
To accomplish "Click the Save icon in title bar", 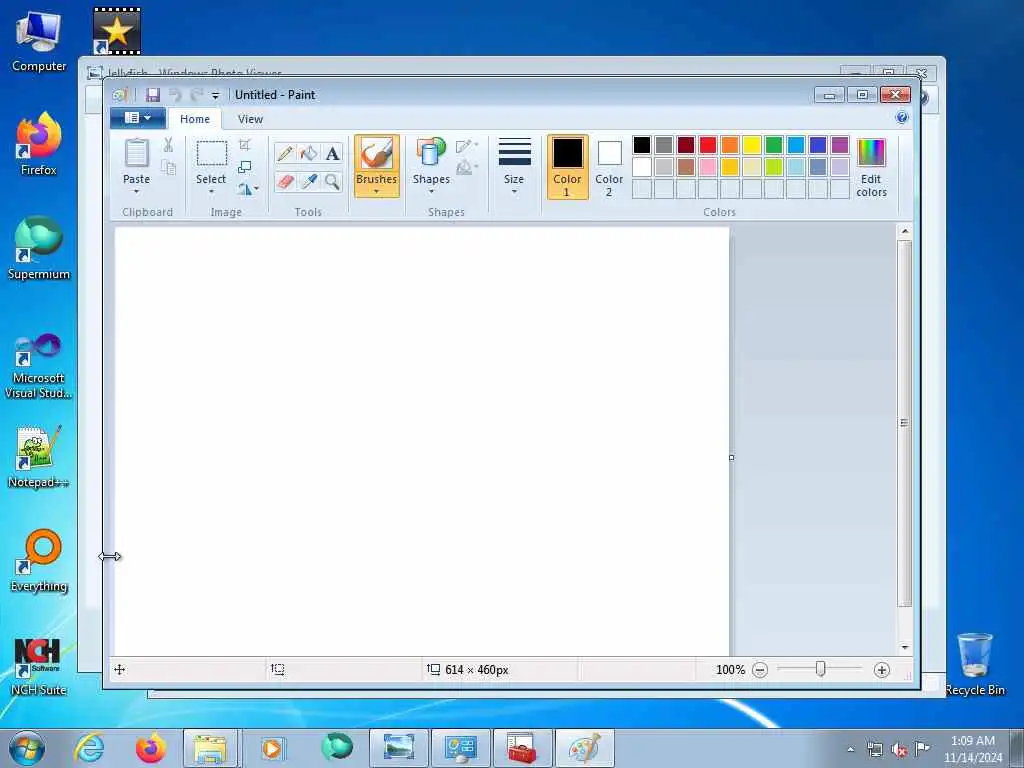I will point(153,95).
